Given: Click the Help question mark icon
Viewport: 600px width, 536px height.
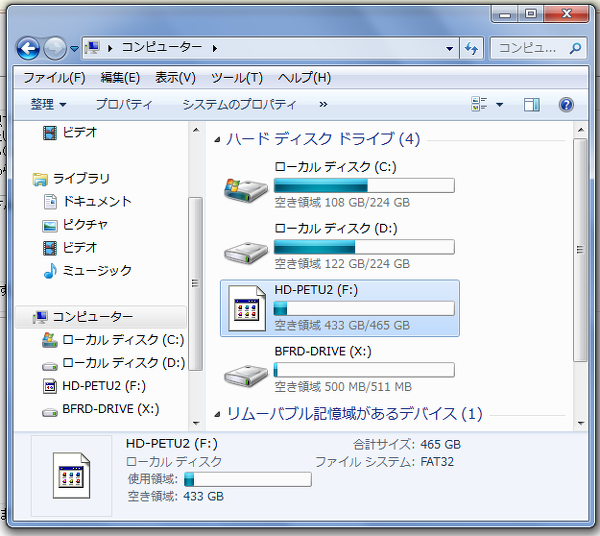Looking at the screenshot, I should (566, 104).
